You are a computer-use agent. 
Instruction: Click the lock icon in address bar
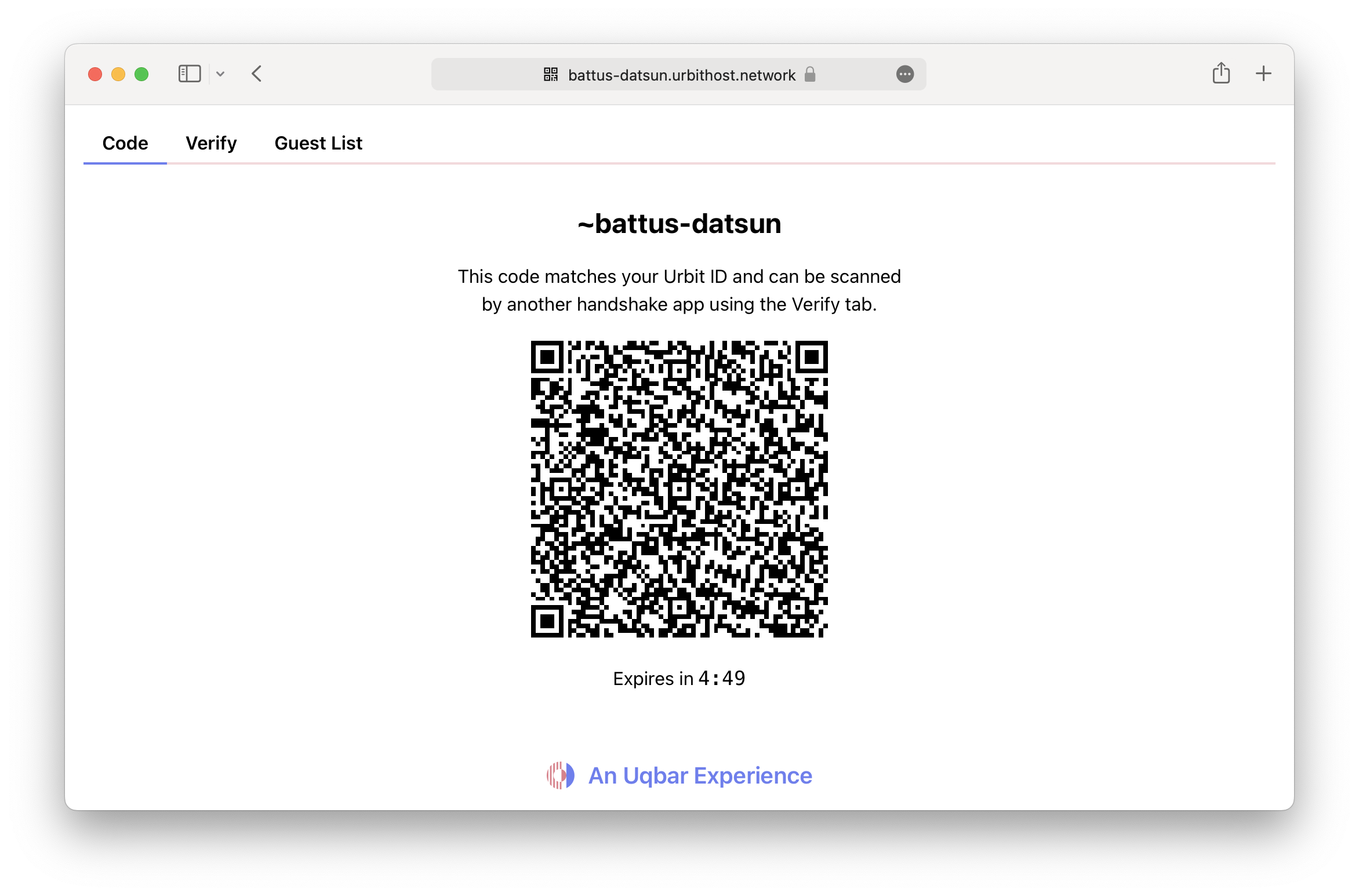(810, 74)
